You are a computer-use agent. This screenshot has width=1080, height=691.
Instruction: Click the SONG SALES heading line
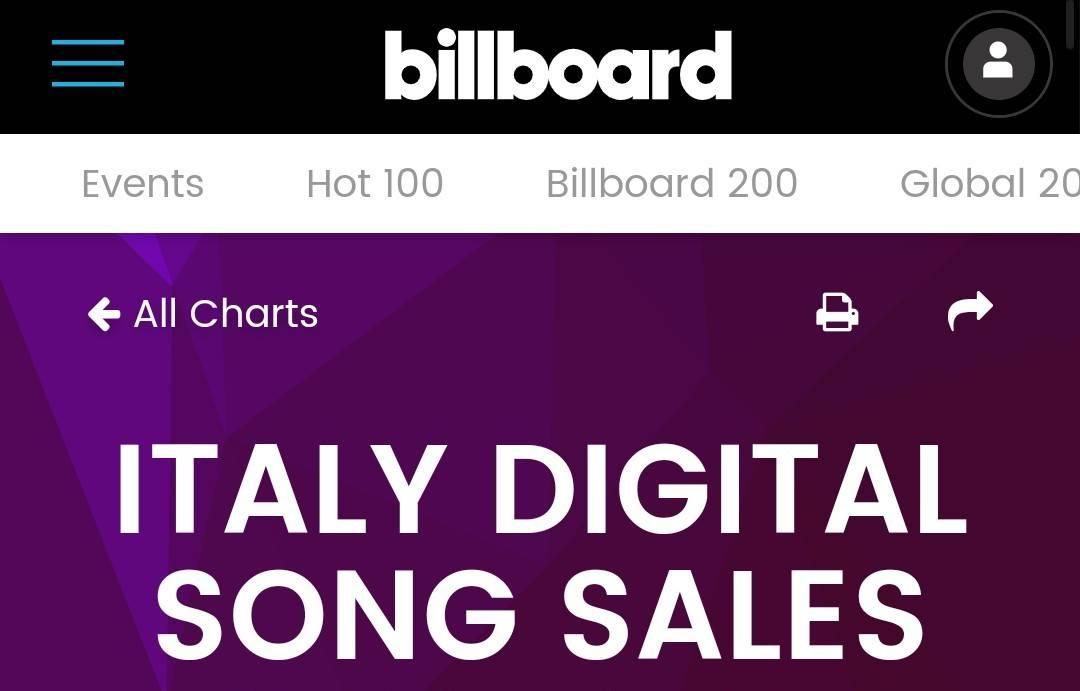click(539, 615)
